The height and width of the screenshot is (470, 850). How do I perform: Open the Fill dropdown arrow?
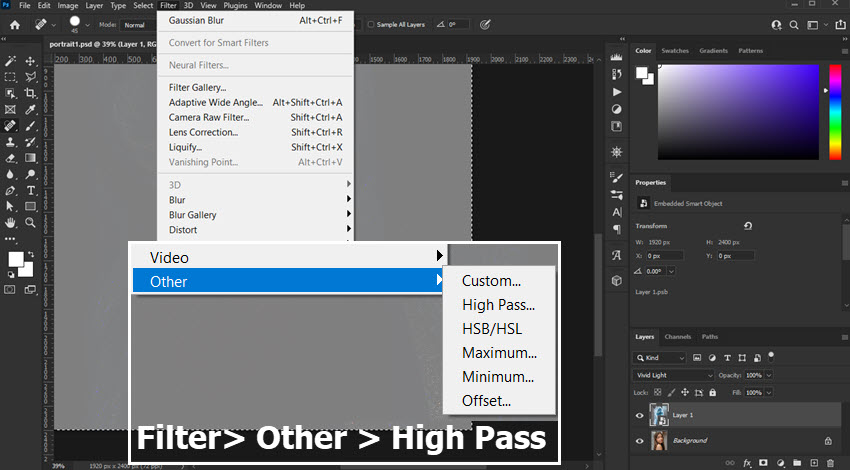pyautogui.click(x=769, y=392)
